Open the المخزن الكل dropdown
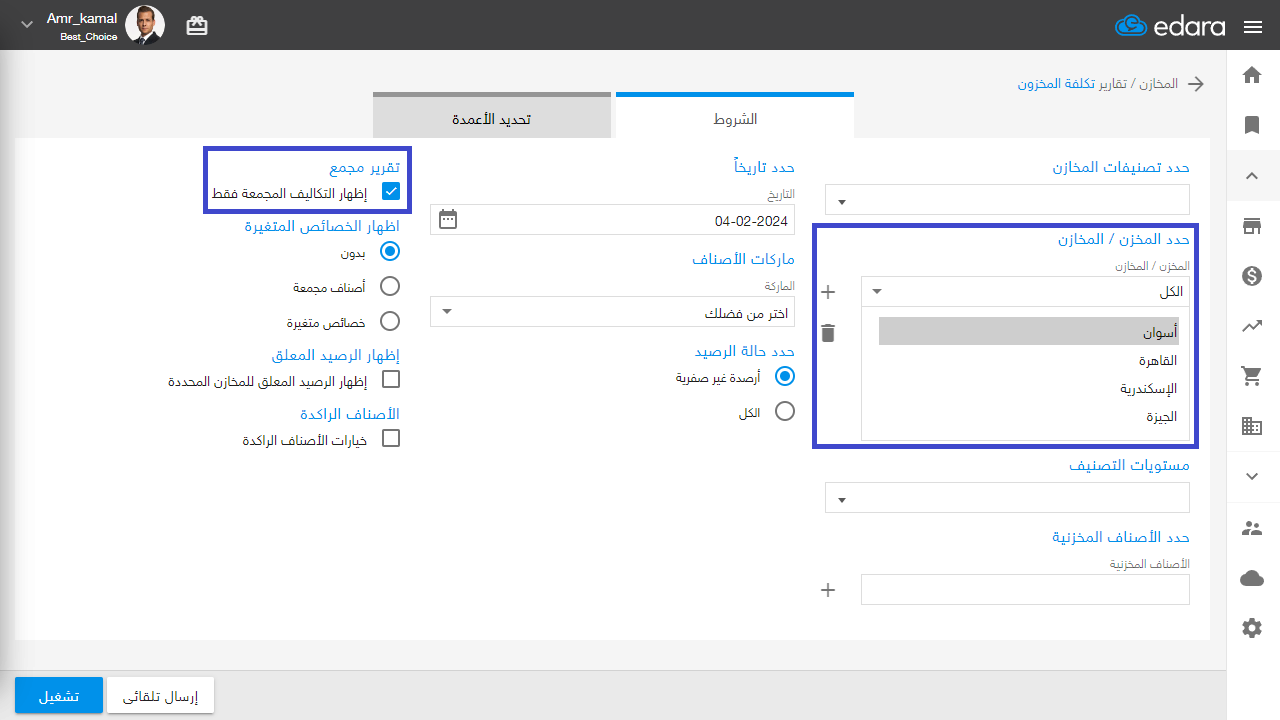The height and width of the screenshot is (720, 1280). coord(1025,292)
